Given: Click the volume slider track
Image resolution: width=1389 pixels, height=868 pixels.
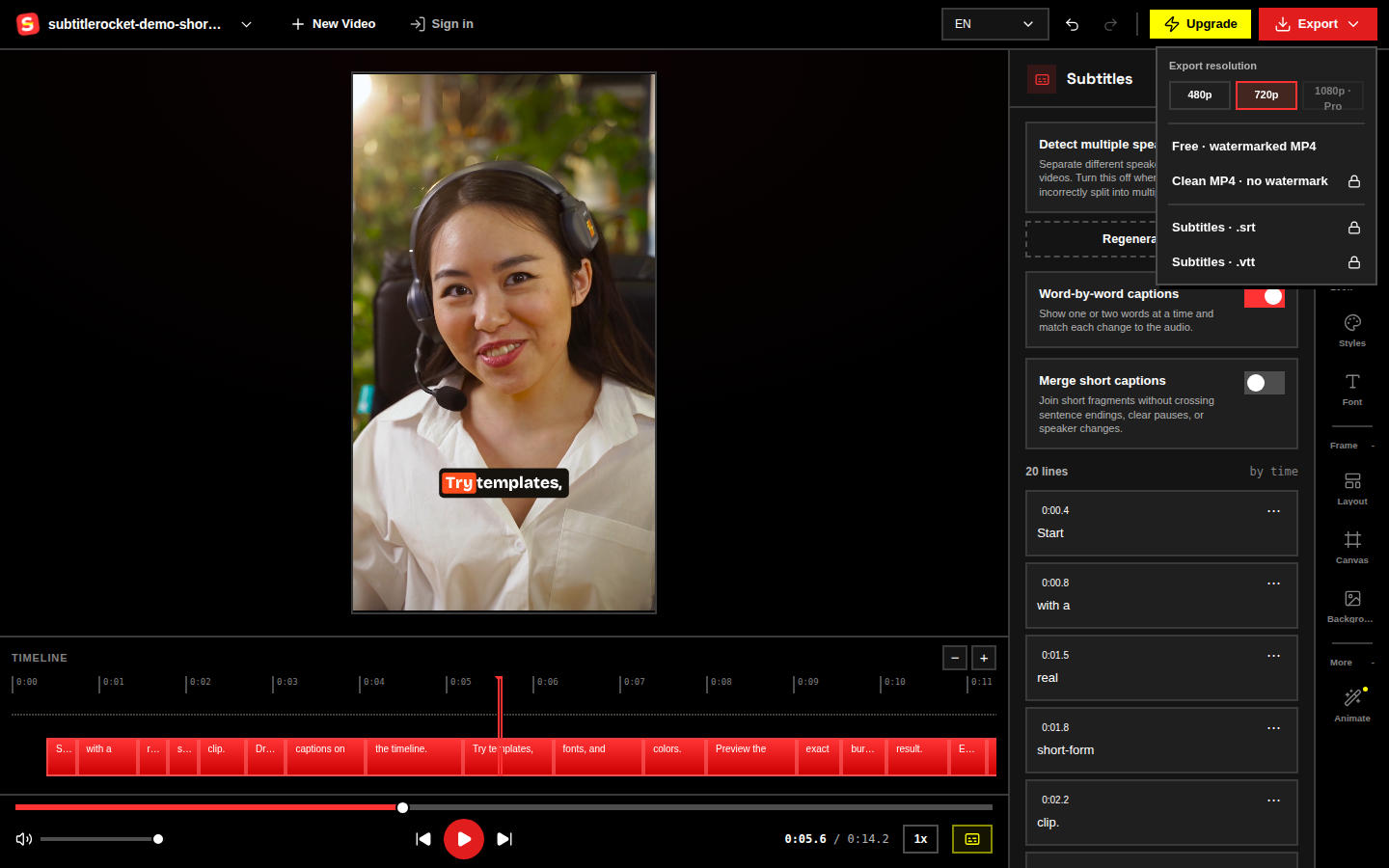Looking at the screenshot, I should [99, 839].
